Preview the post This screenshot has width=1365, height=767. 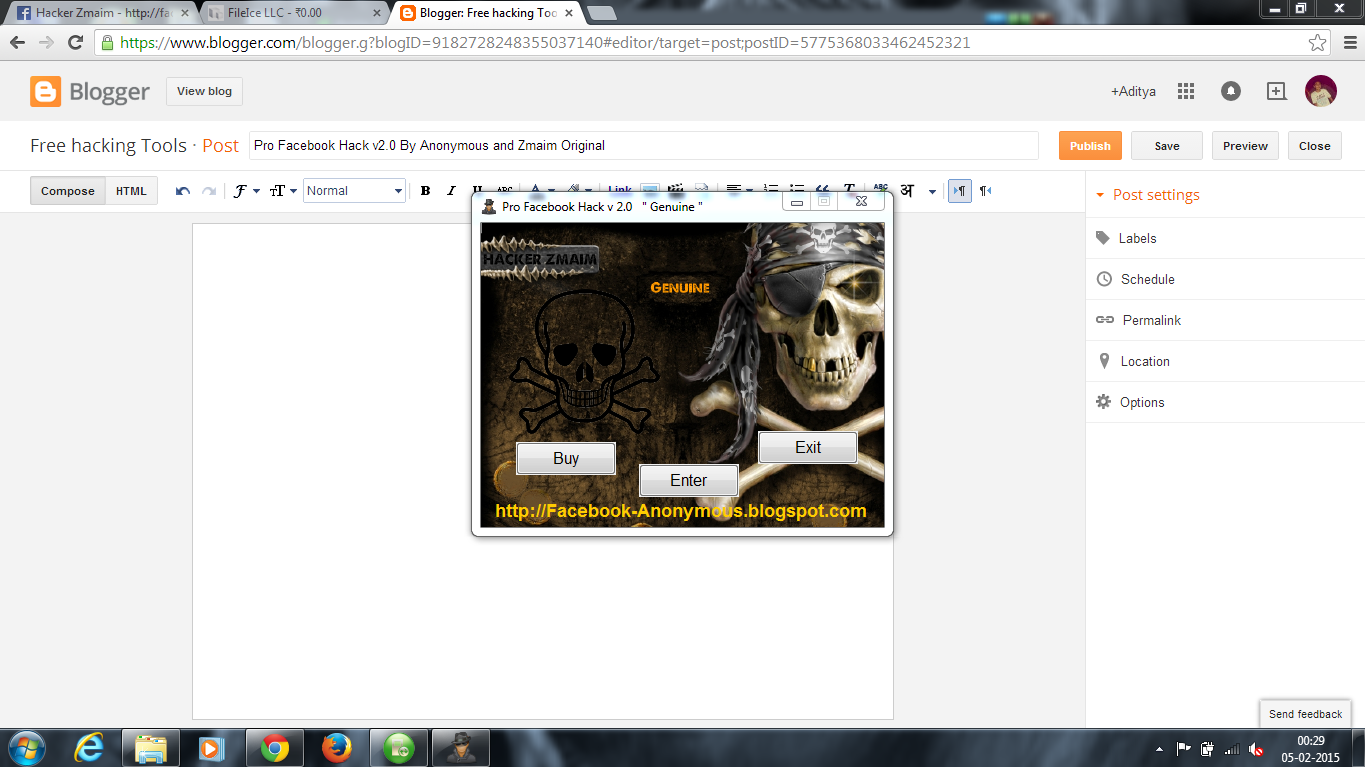[1246, 146]
